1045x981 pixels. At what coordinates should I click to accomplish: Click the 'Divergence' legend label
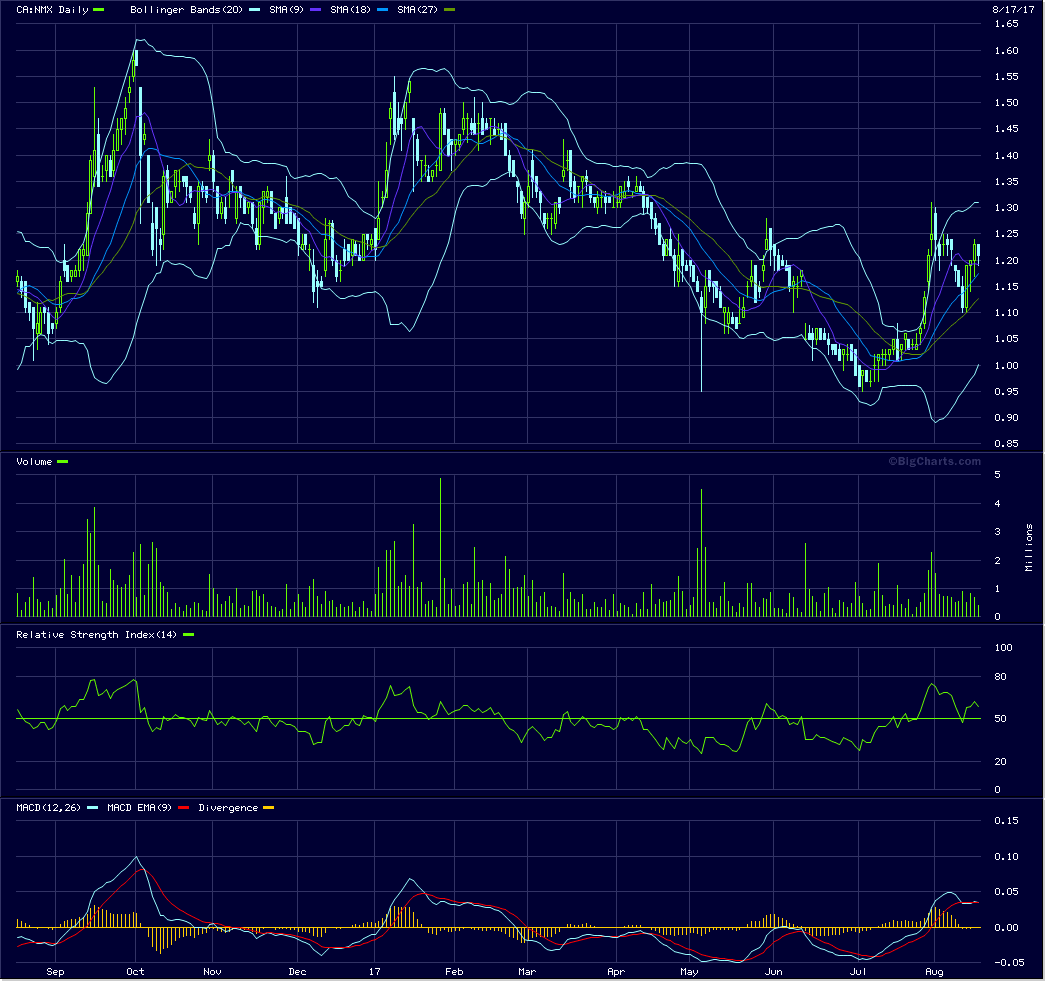228,808
